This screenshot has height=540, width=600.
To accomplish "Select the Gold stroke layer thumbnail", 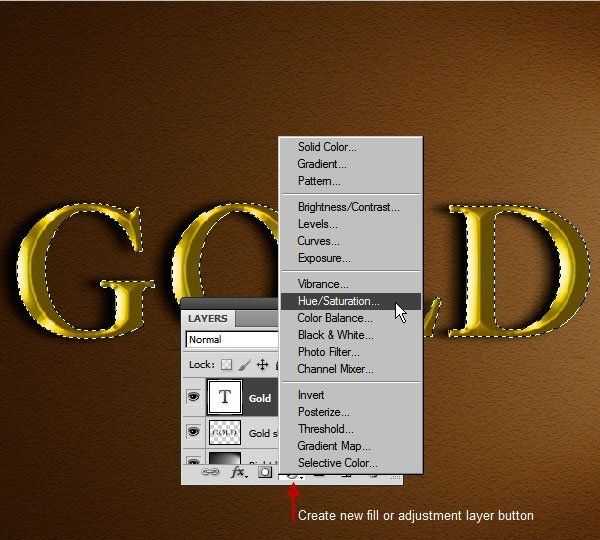I will [x=225, y=433].
